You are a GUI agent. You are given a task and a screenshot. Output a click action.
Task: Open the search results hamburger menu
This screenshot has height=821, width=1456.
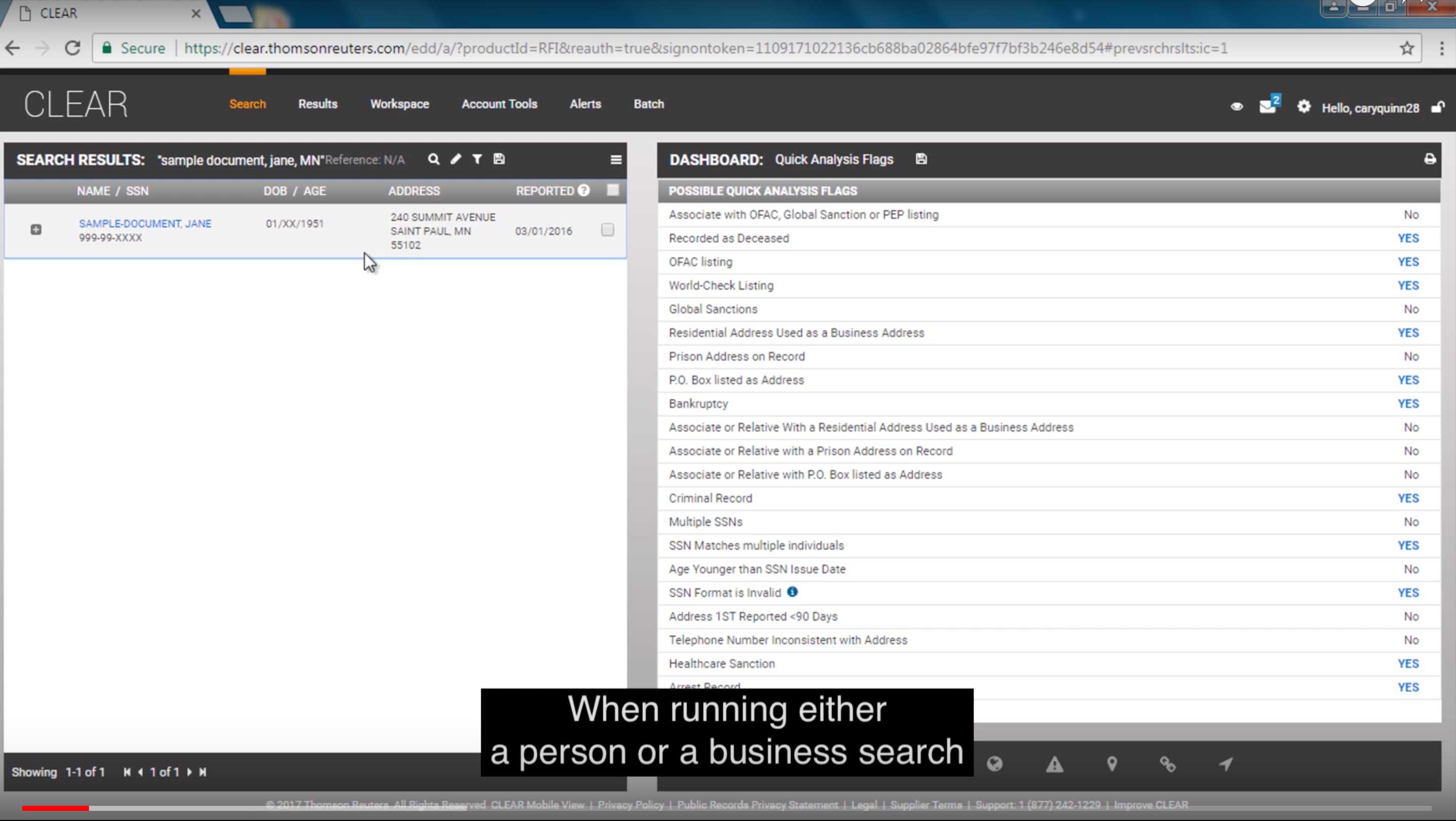pyautogui.click(x=616, y=160)
